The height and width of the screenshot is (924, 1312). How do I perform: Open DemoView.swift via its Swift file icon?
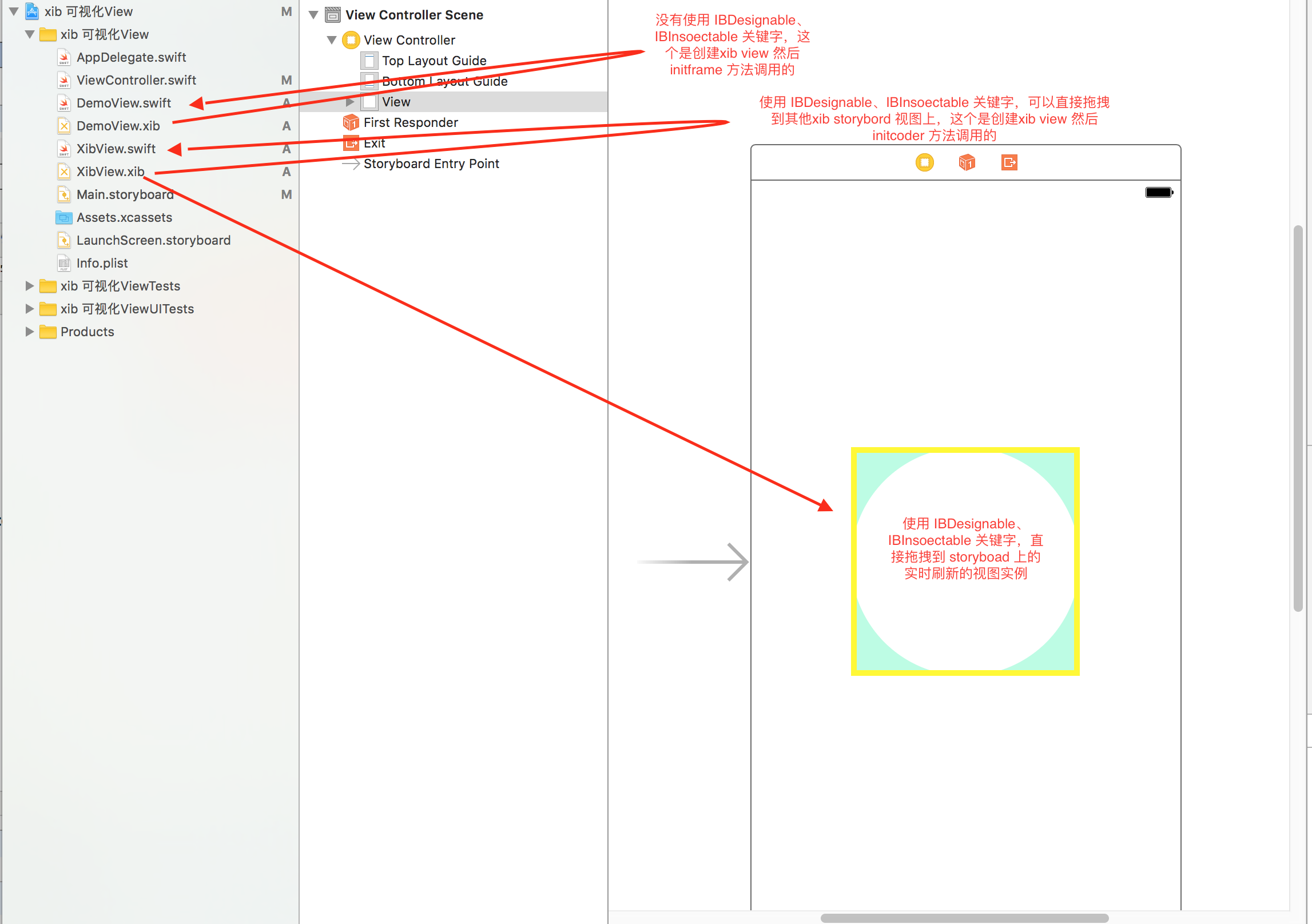click(x=63, y=103)
